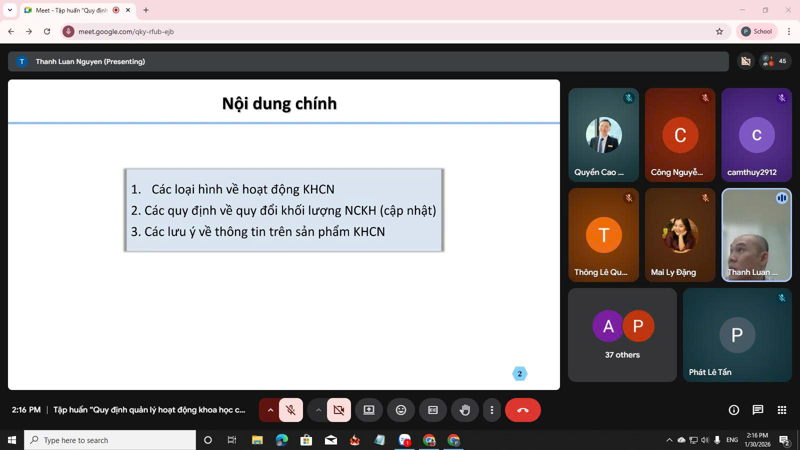Click the Windows taskbar search box
800x450 pixels.
click(110, 440)
